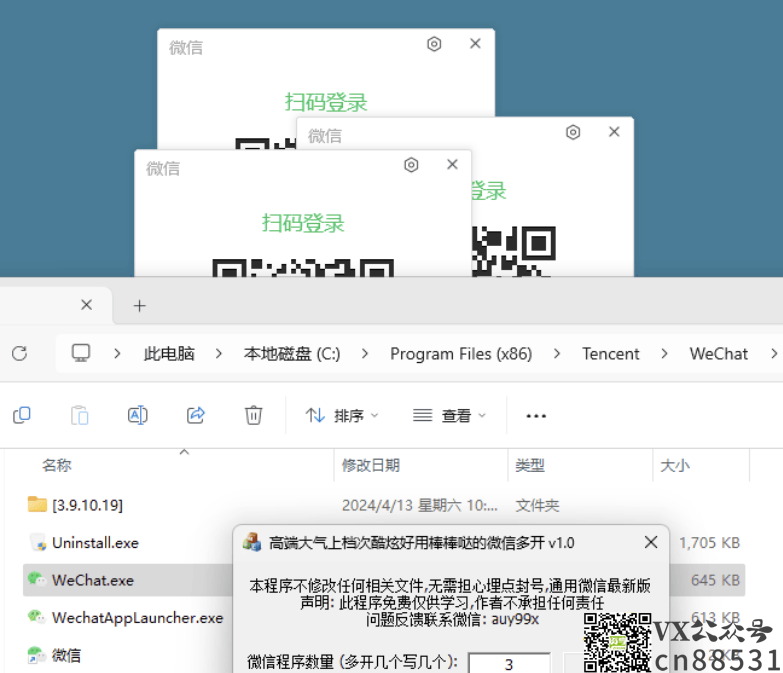This screenshot has width=783, height=673.
Task: Refresh the current folder view
Action: 19,353
